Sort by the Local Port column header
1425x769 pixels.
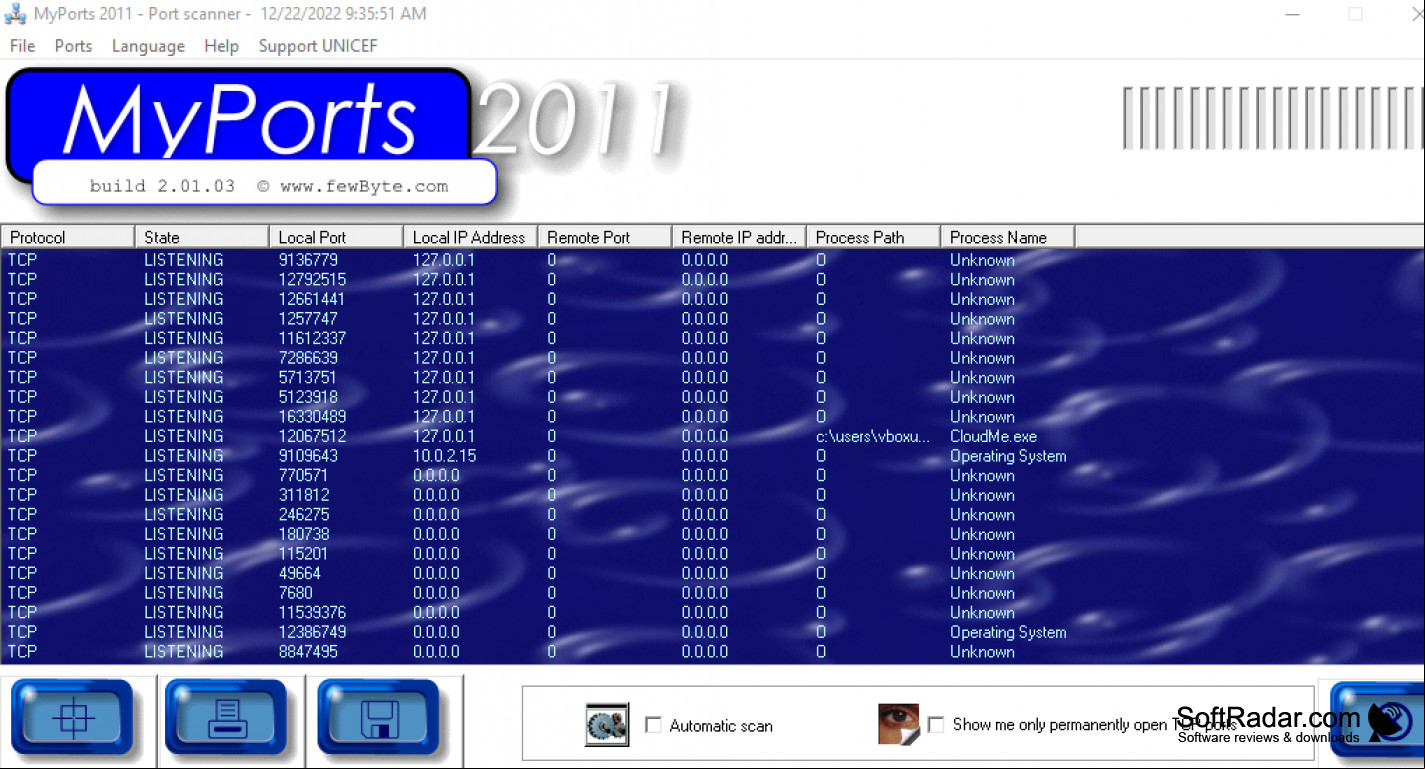point(336,237)
